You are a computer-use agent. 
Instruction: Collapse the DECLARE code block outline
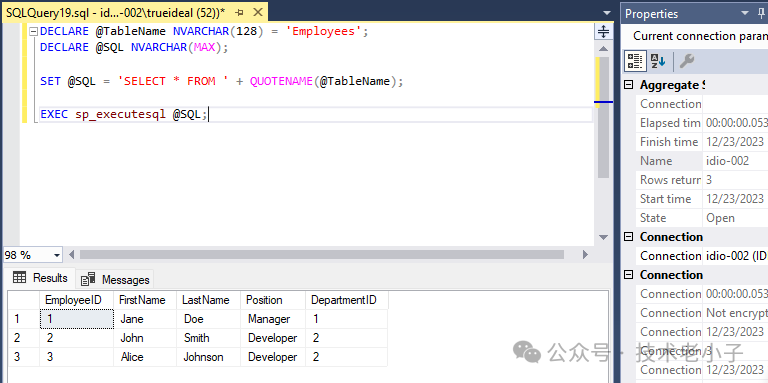[x=33, y=31]
